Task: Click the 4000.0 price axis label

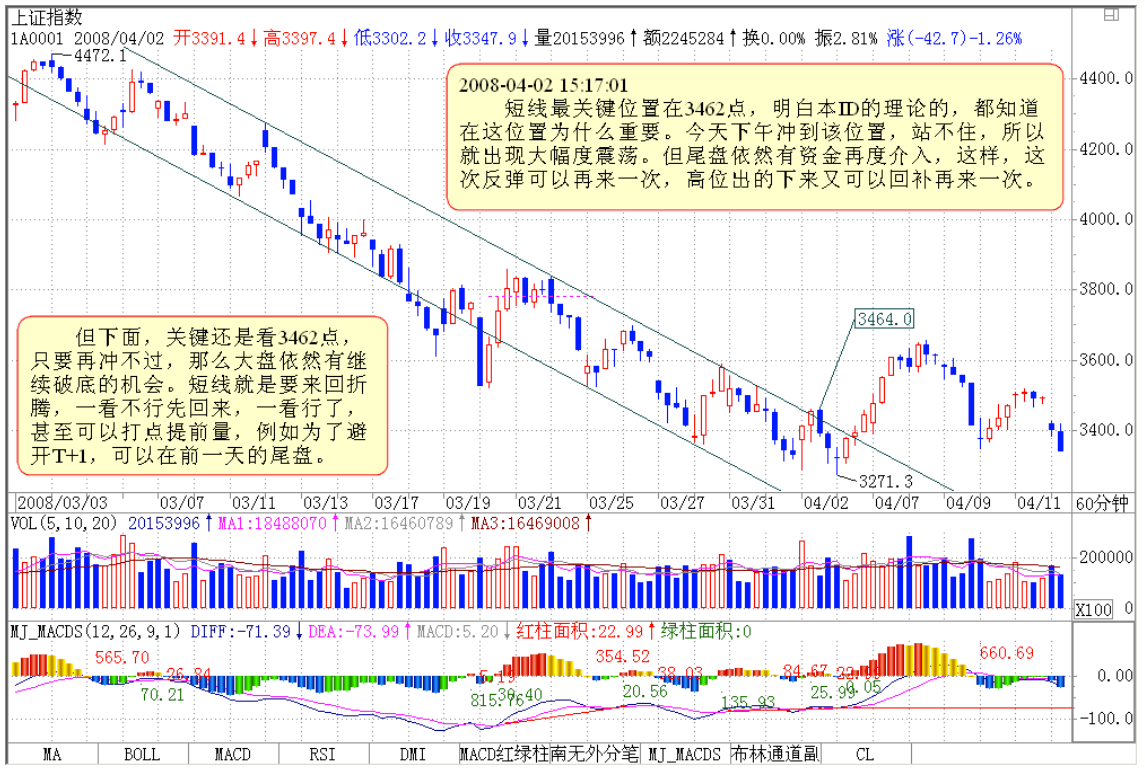Action: coord(1106,219)
